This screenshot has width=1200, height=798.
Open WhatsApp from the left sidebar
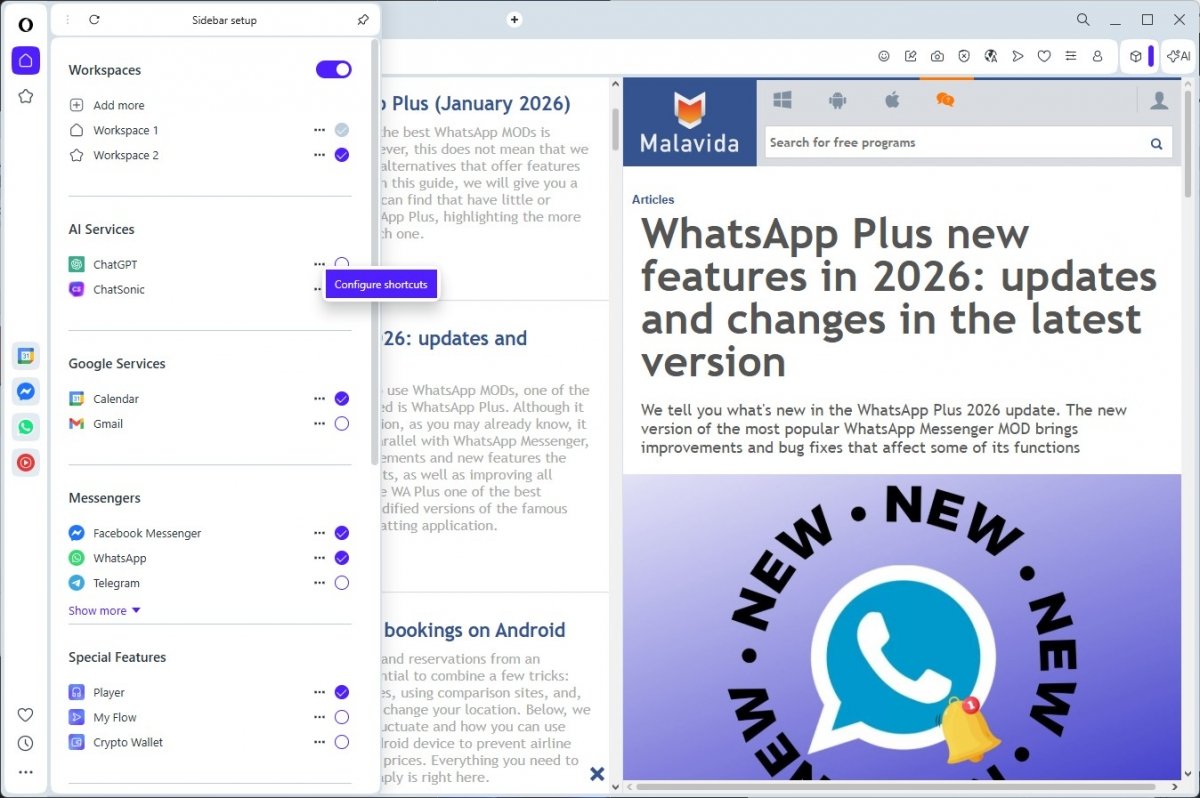(x=26, y=427)
